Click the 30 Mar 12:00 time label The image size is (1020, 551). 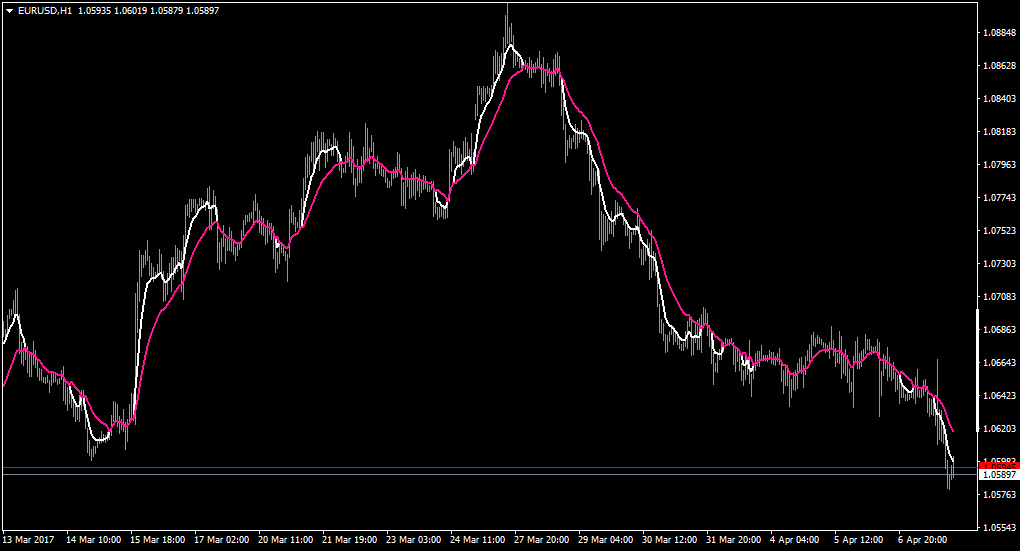click(x=669, y=540)
